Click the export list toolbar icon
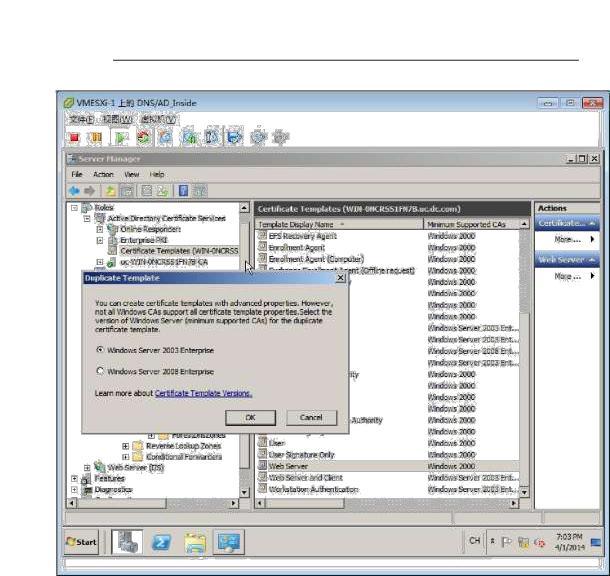The height and width of the screenshot is (576, 610). click(163, 191)
